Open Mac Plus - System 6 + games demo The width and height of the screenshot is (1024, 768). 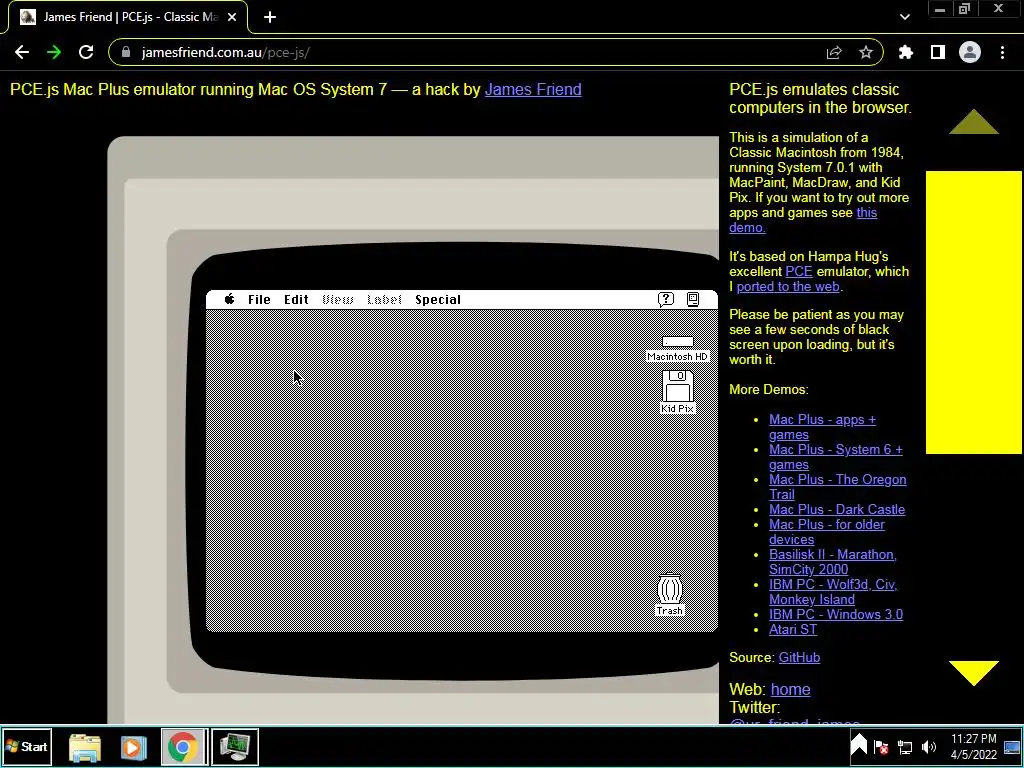(x=835, y=457)
